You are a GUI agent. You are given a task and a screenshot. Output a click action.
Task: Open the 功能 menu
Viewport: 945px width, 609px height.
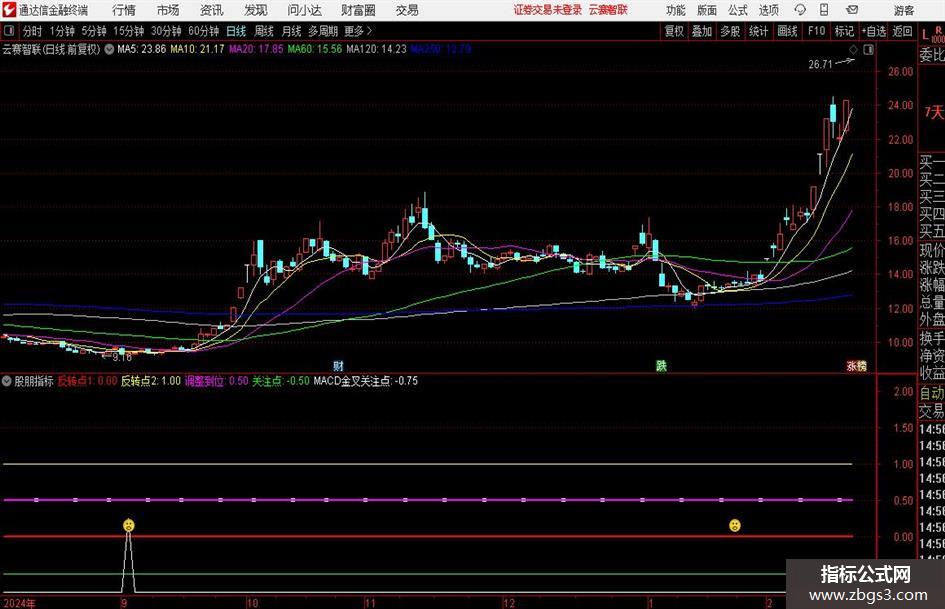click(676, 10)
